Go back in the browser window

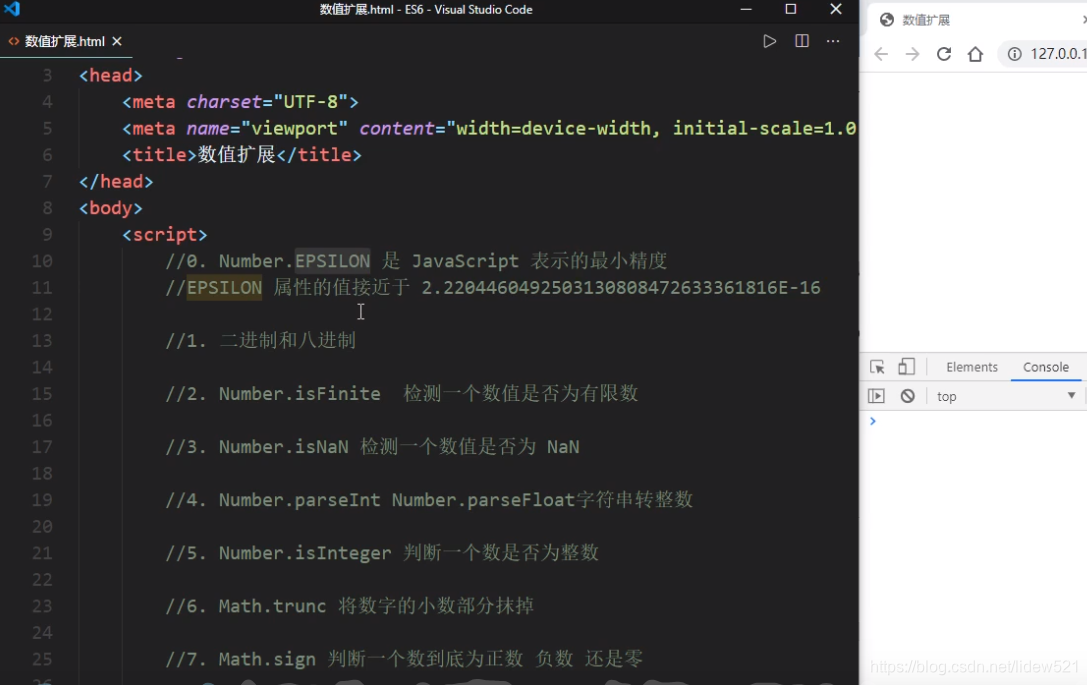tap(880, 54)
